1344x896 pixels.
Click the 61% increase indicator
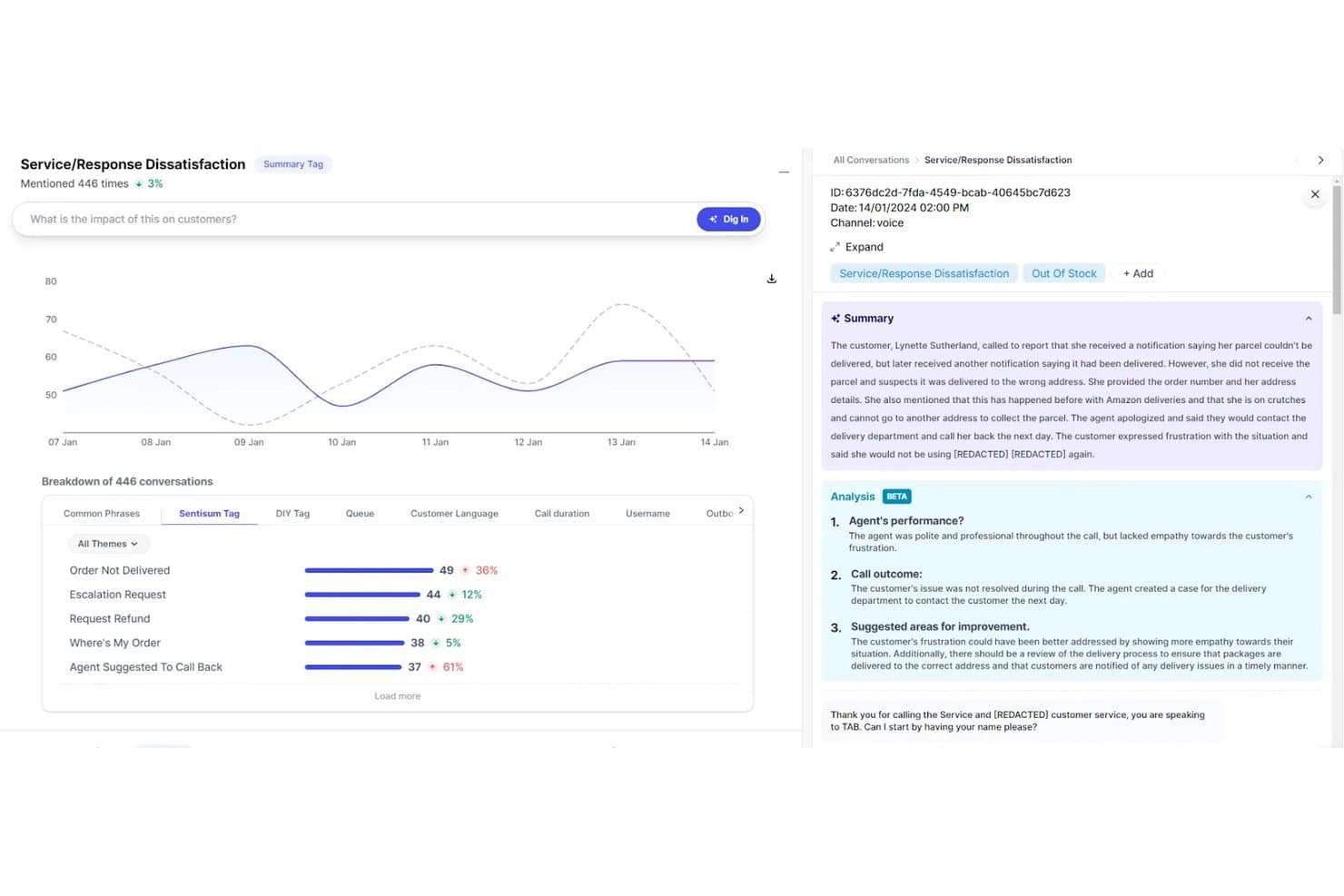click(446, 667)
